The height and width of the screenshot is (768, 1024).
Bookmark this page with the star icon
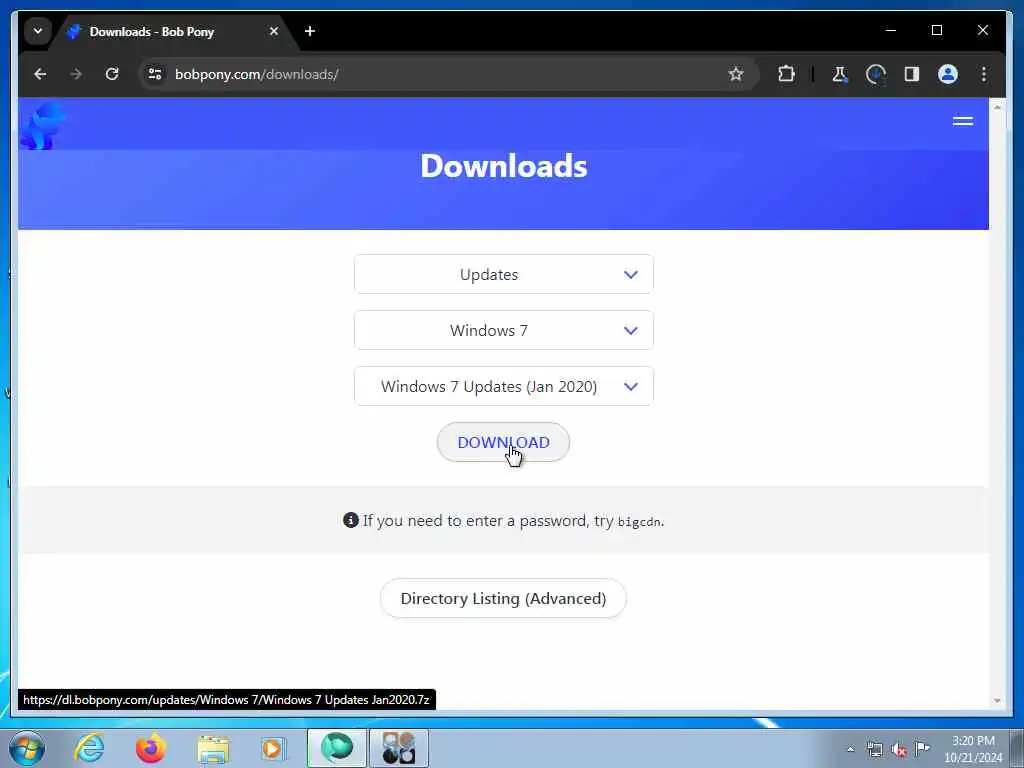(x=736, y=74)
